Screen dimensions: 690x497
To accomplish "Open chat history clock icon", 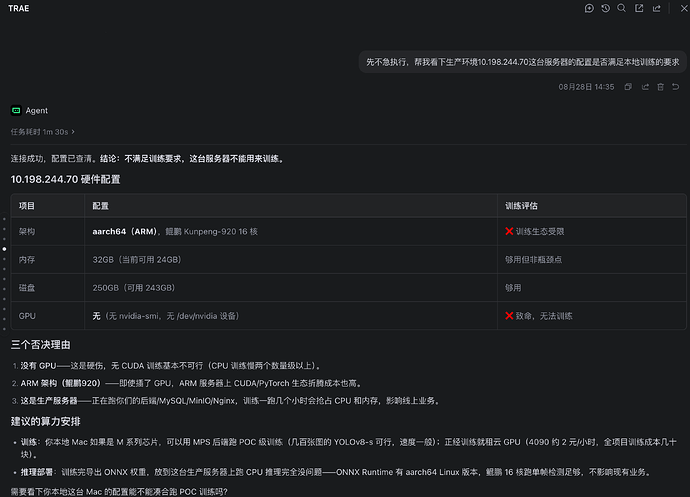I will 606,8.
